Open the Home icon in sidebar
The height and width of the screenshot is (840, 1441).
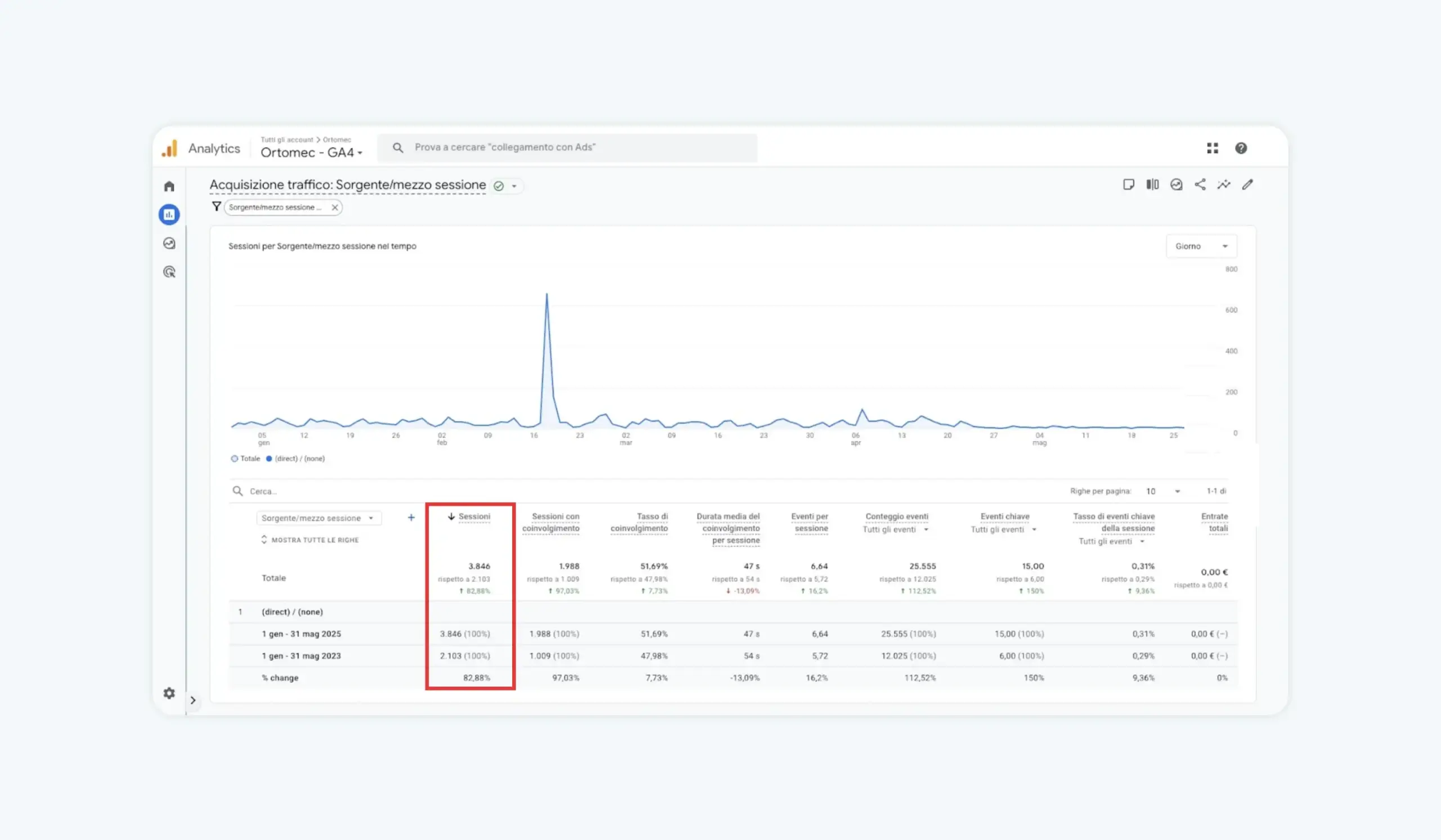(169, 186)
